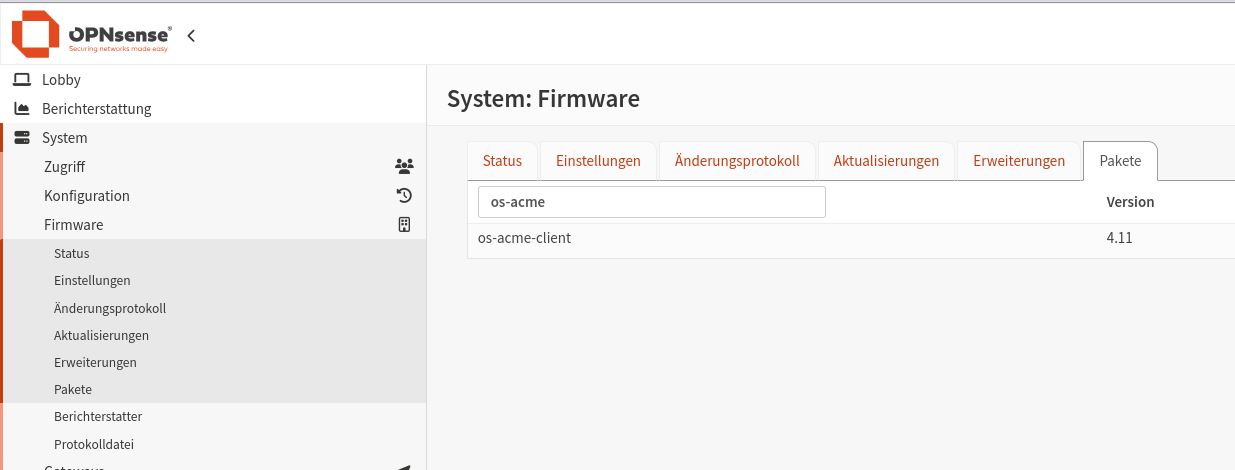Open Protokolldatei in the sidebar
1235x470 pixels.
click(x=93, y=444)
